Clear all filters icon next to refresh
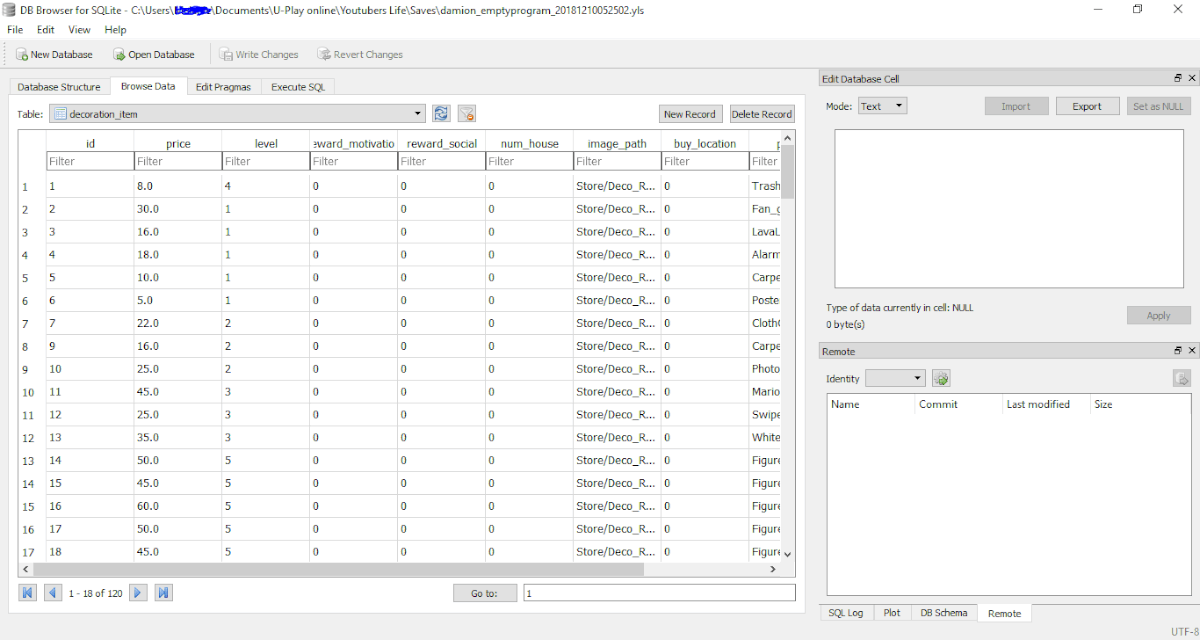Image resolution: width=1200 pixels, height=640 pixels. 466,113
